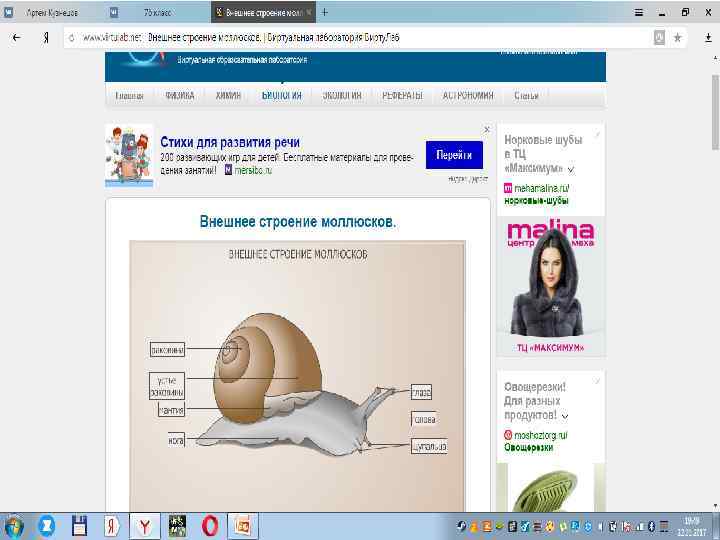Click the malina fur center ad image

[551, 286]
